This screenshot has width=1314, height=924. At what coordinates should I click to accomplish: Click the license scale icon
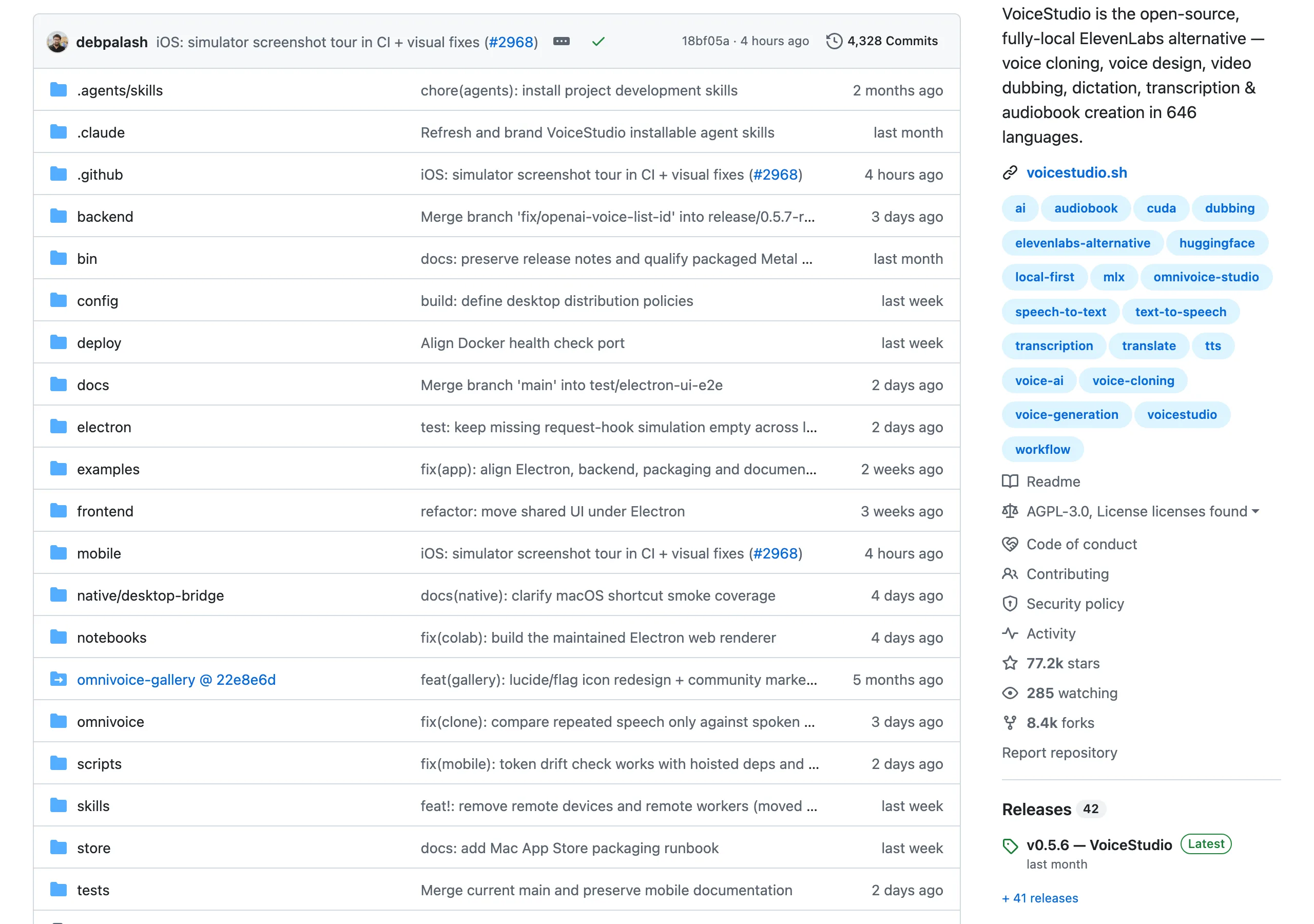(1010, 511)
